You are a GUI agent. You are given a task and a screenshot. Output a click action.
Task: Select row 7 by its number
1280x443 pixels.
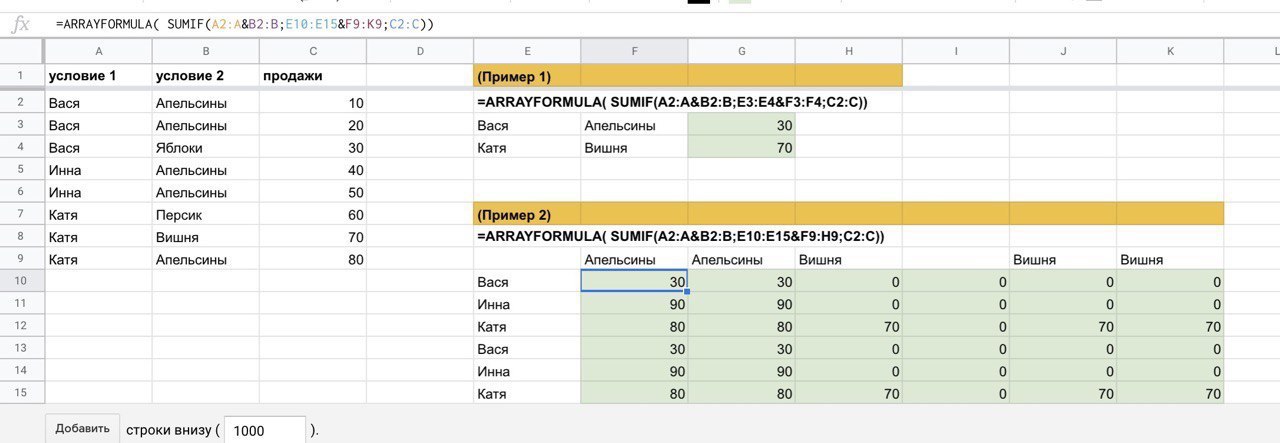21,214
